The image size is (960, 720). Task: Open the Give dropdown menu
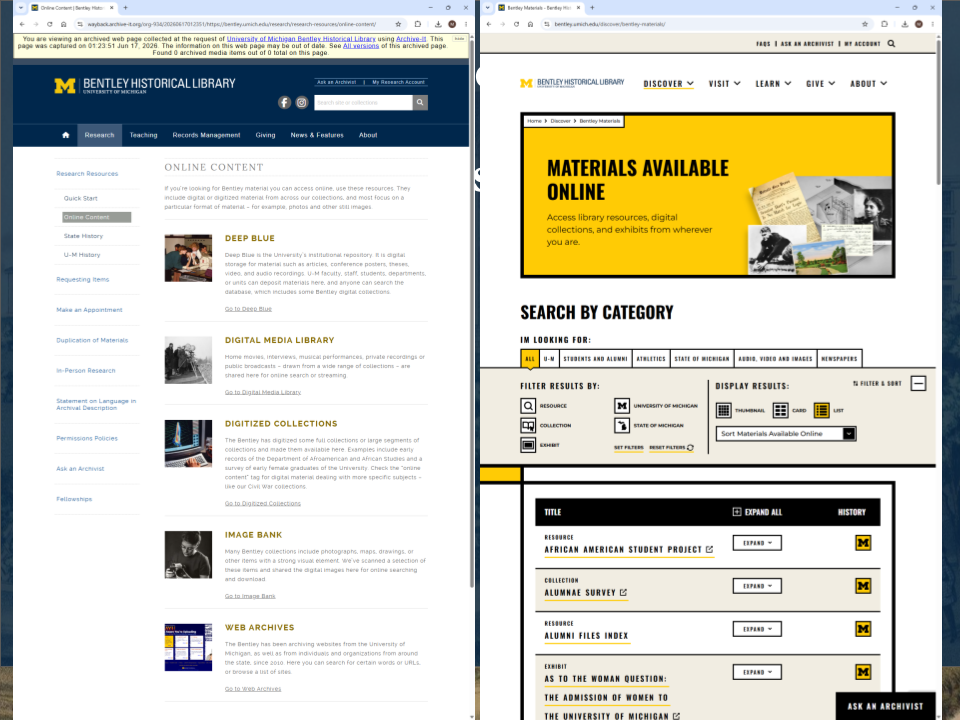coord(820,84)
